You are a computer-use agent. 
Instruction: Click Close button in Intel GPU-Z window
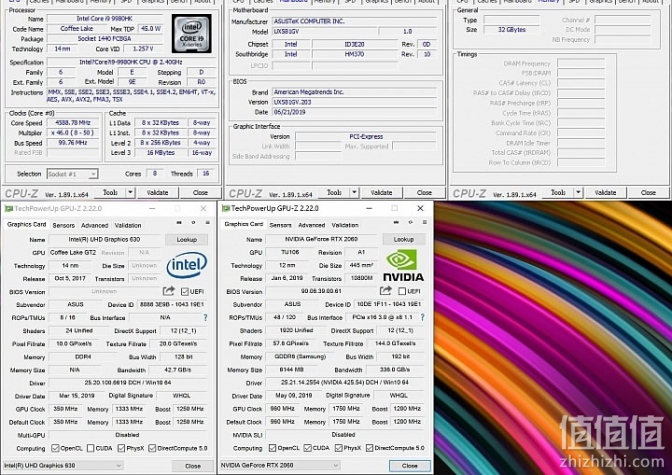click(x=193, y=466)
